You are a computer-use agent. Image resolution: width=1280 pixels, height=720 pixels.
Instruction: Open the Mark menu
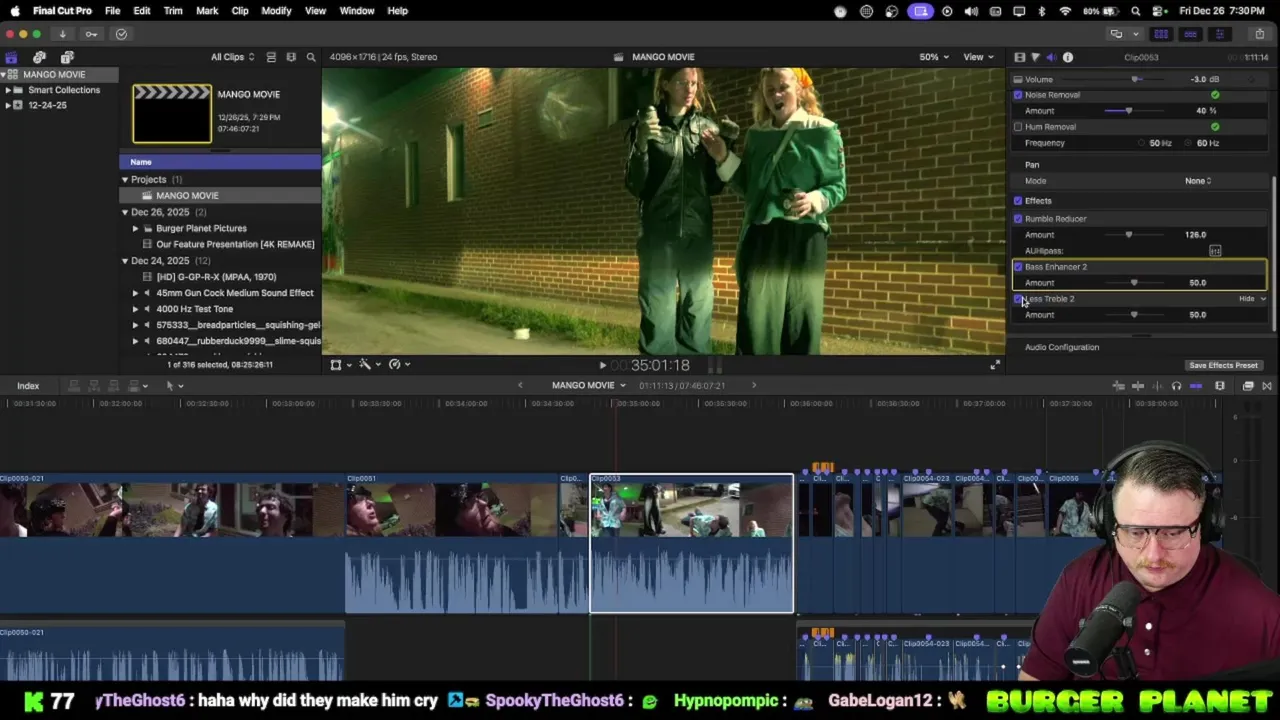207,11
